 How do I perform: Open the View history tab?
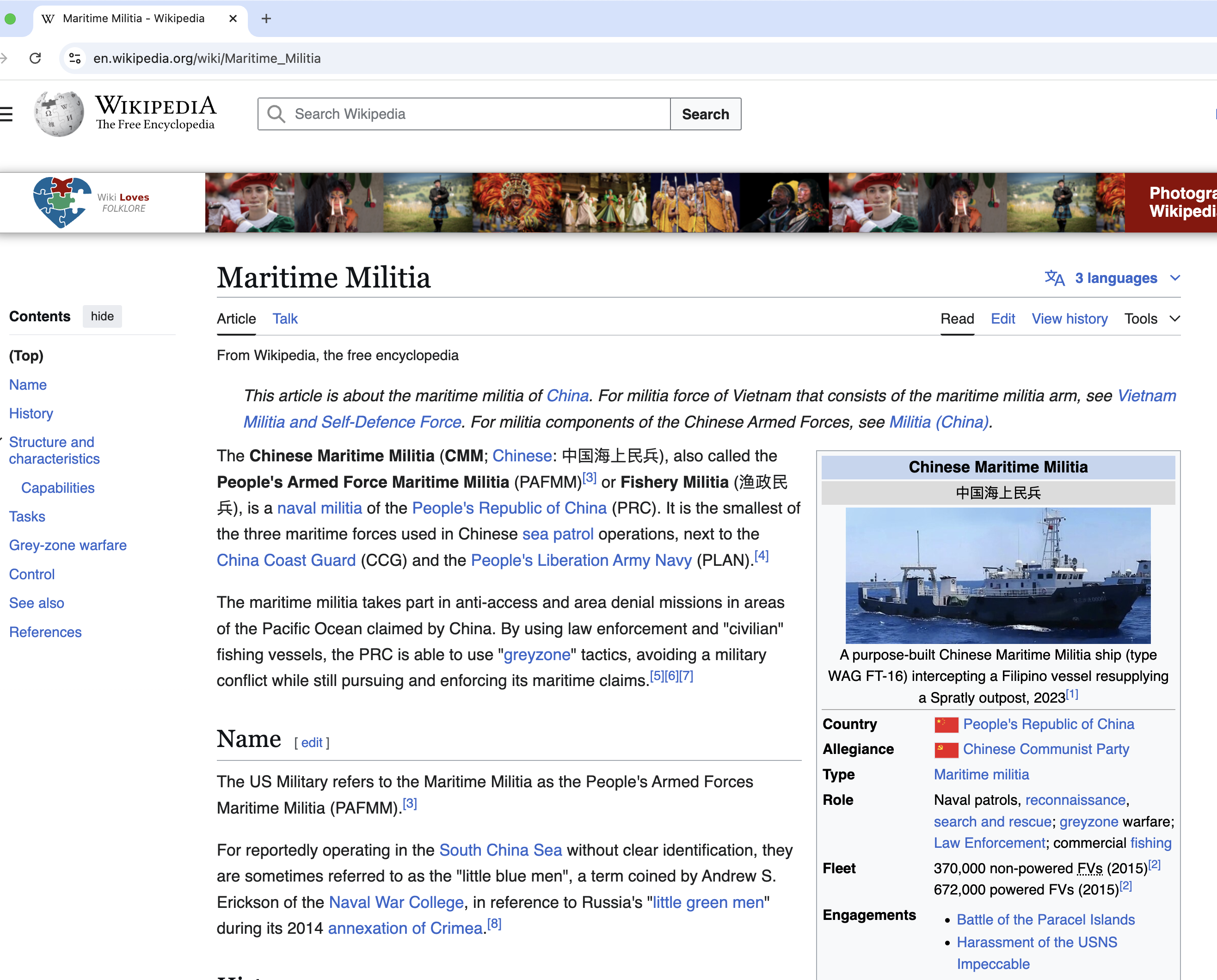coord(1069,319)
